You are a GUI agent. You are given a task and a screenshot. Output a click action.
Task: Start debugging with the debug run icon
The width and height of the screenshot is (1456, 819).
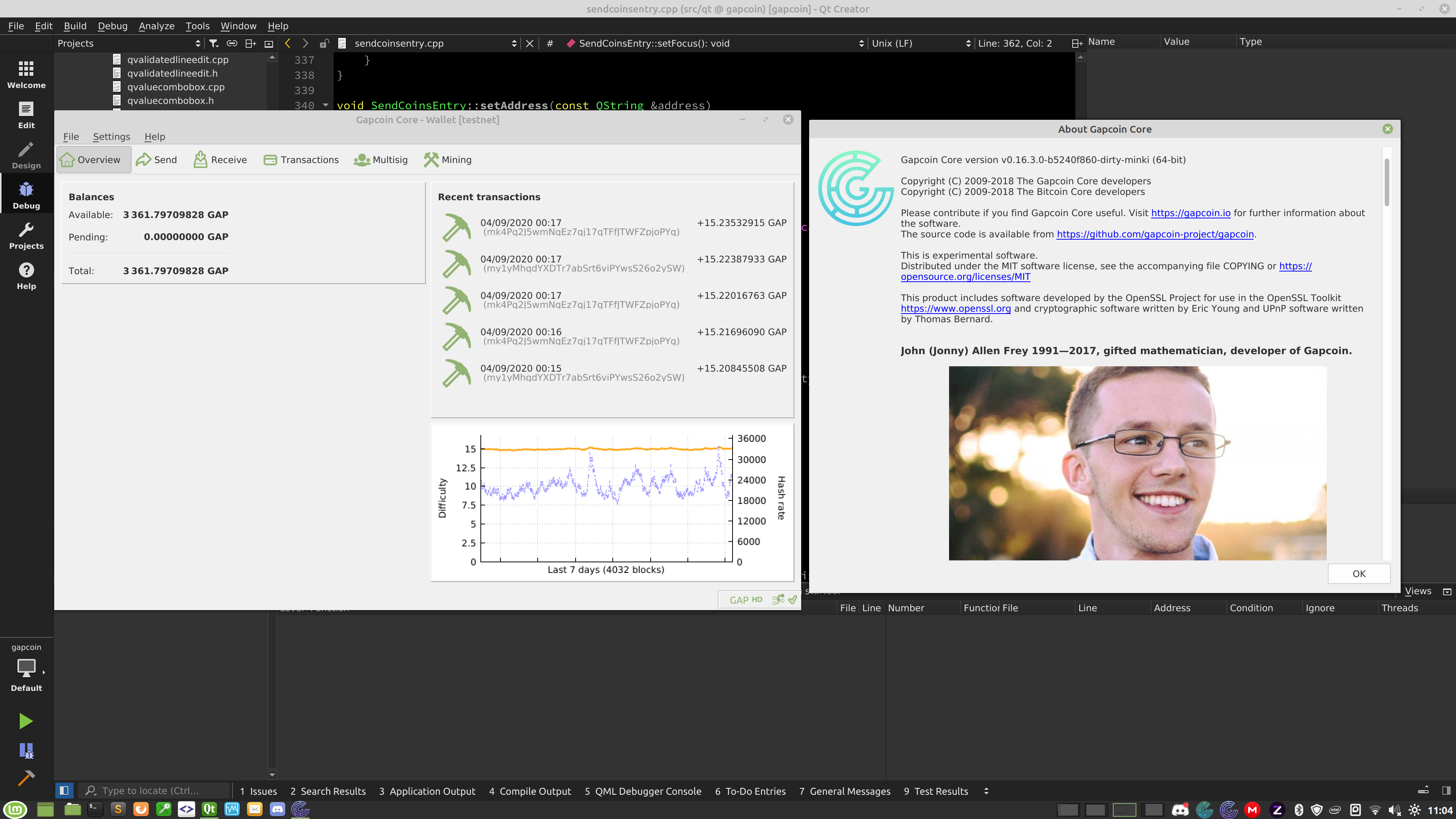(26, 751)
